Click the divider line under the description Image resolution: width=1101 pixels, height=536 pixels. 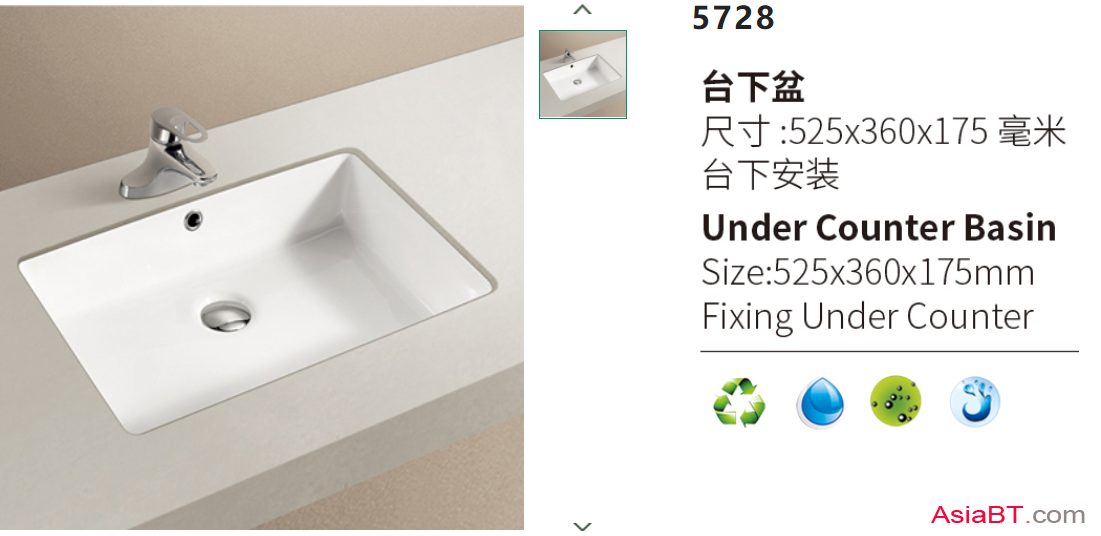pos(890,351)
